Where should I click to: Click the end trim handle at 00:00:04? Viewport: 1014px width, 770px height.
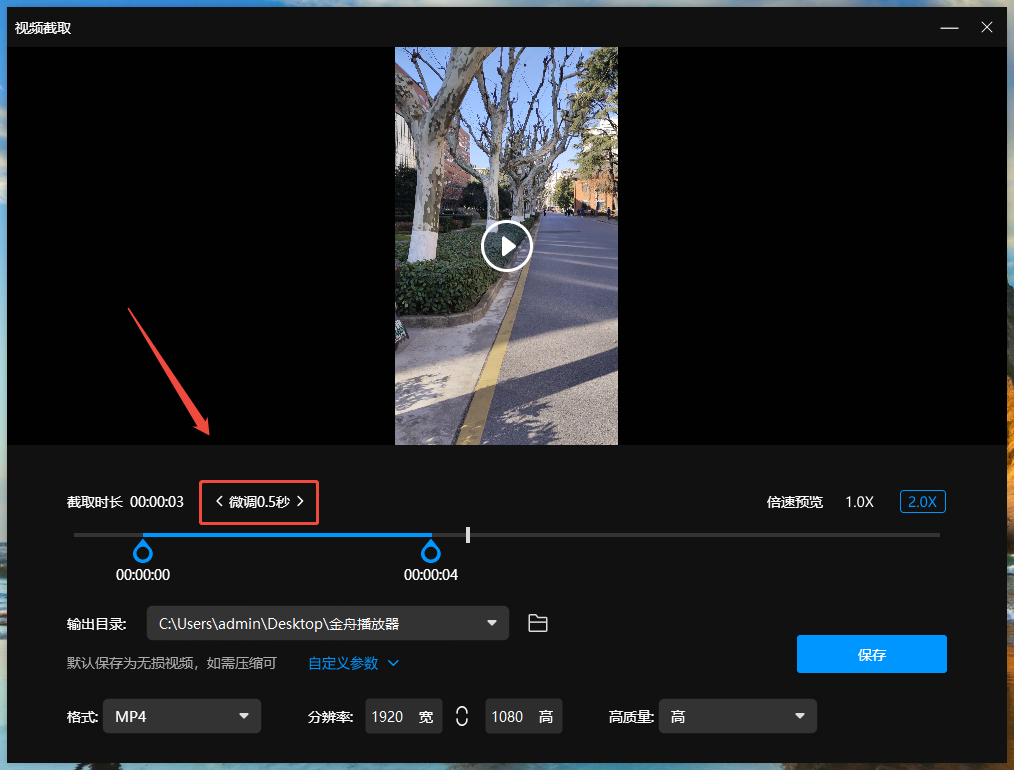pos(431,552)
